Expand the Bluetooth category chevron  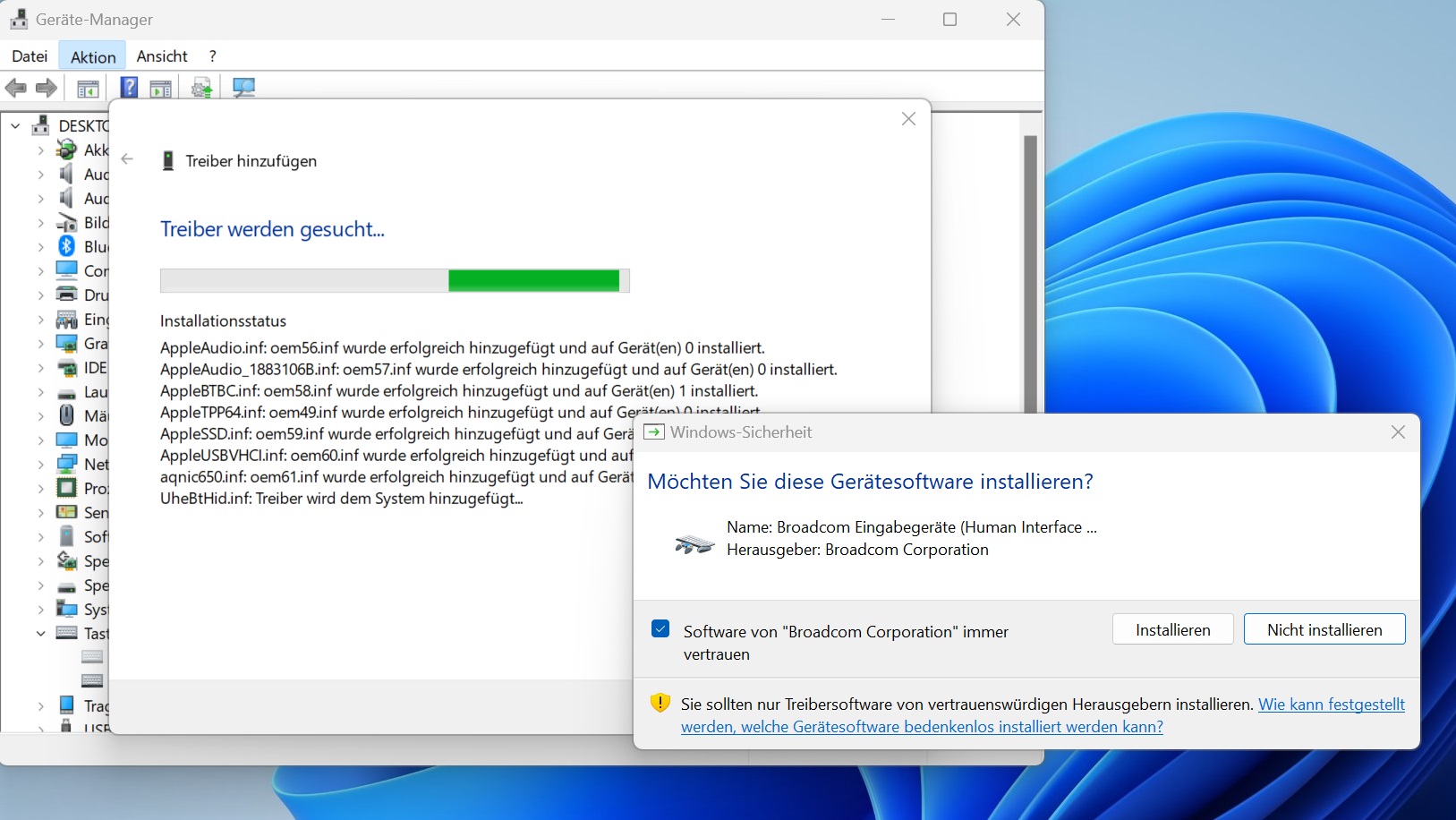point(40,247)
